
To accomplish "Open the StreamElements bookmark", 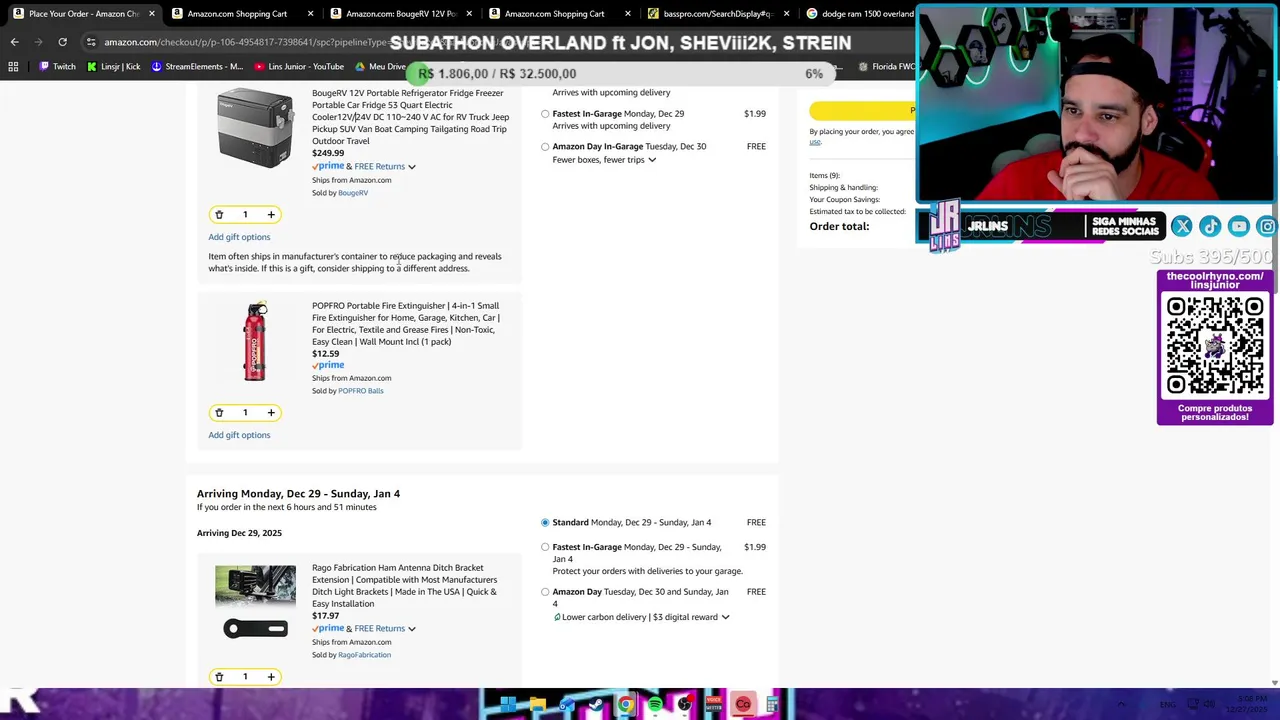I will 196,67.
